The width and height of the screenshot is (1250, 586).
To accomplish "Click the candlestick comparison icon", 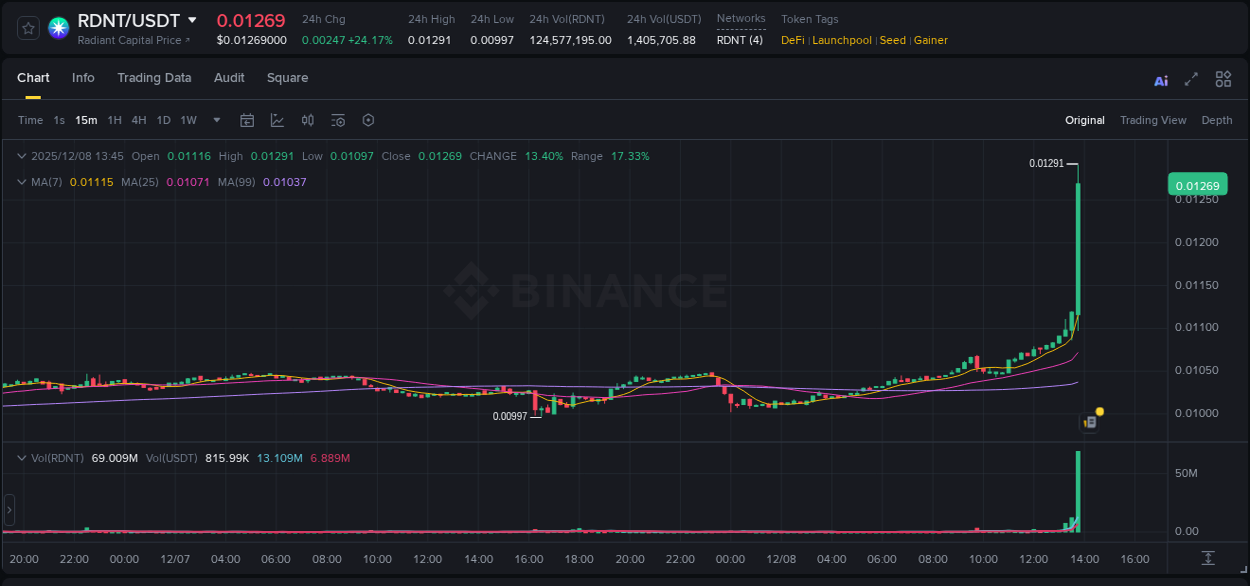I will click(307, 120).
